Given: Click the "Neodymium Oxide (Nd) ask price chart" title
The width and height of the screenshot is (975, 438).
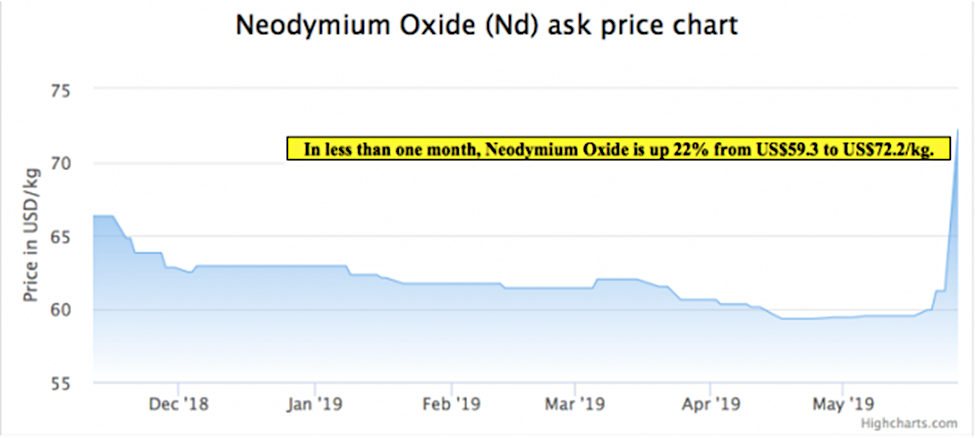Looking at the screenshot, I should [x=487, y=26].
